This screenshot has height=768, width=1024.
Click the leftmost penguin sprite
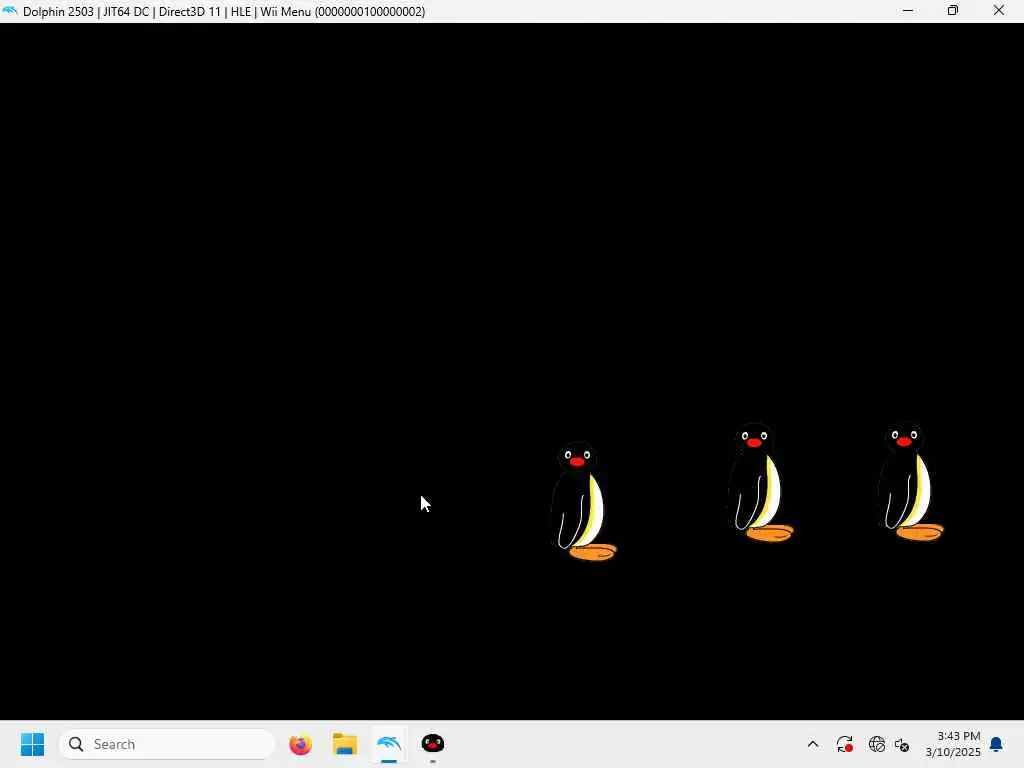pos(583,502)
